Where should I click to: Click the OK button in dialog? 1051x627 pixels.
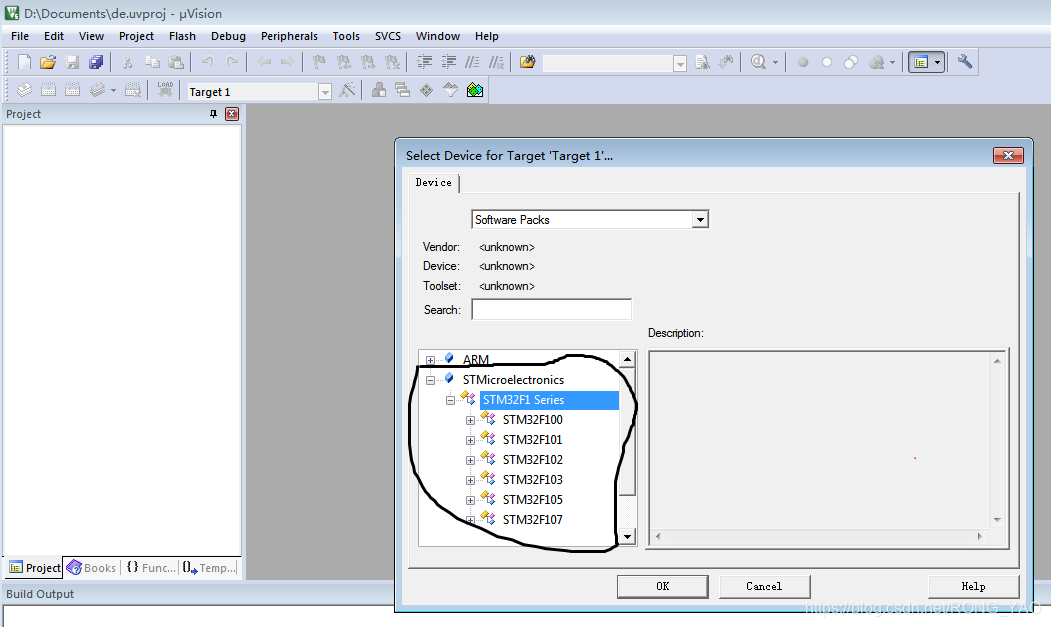click(x=662, y=586)
